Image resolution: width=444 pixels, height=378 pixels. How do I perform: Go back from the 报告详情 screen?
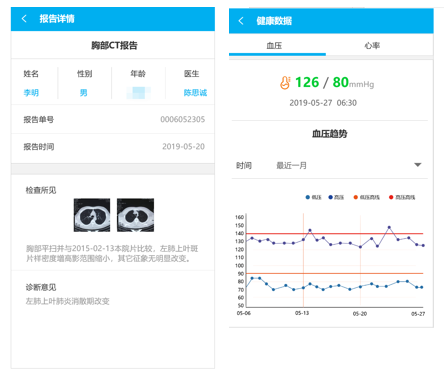coord(24,18)
